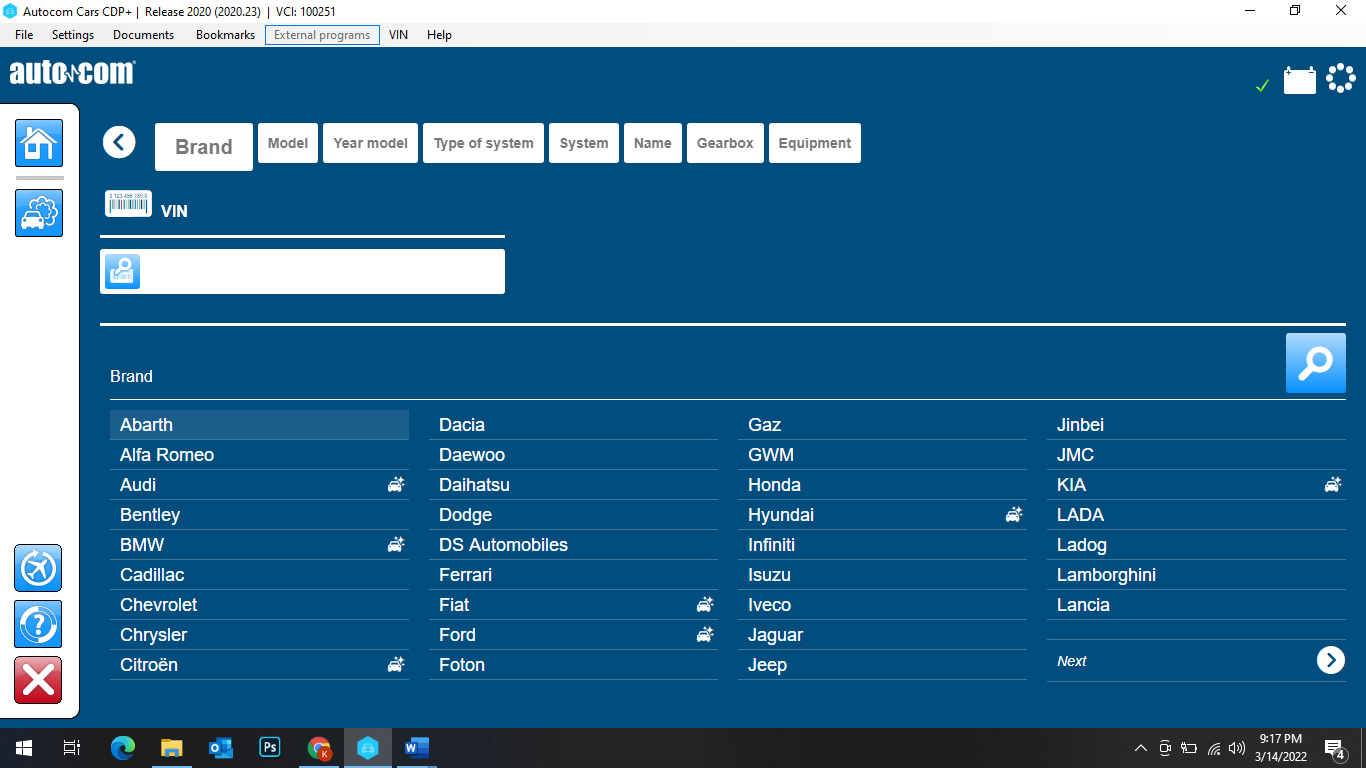
Task: Open the help question mark icon
Action: click(x=38, y=624)
